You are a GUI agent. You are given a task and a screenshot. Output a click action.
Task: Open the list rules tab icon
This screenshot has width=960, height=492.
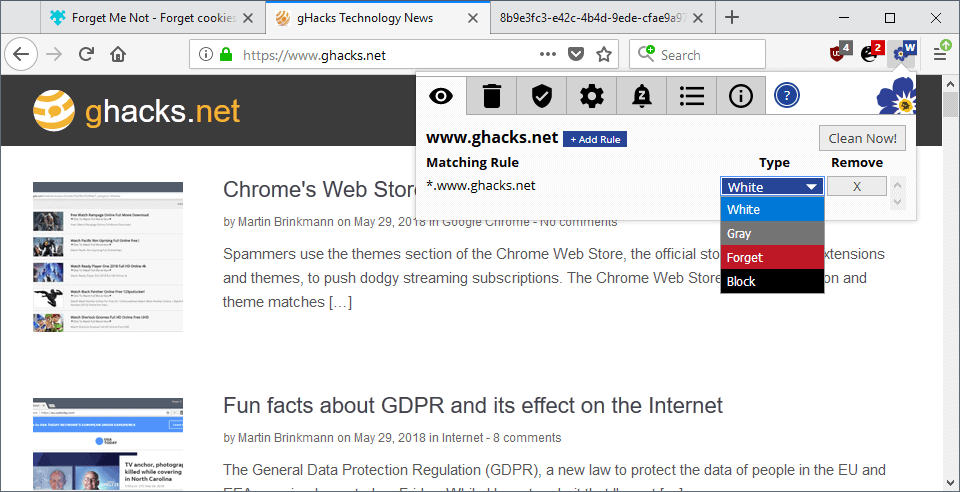692,96
